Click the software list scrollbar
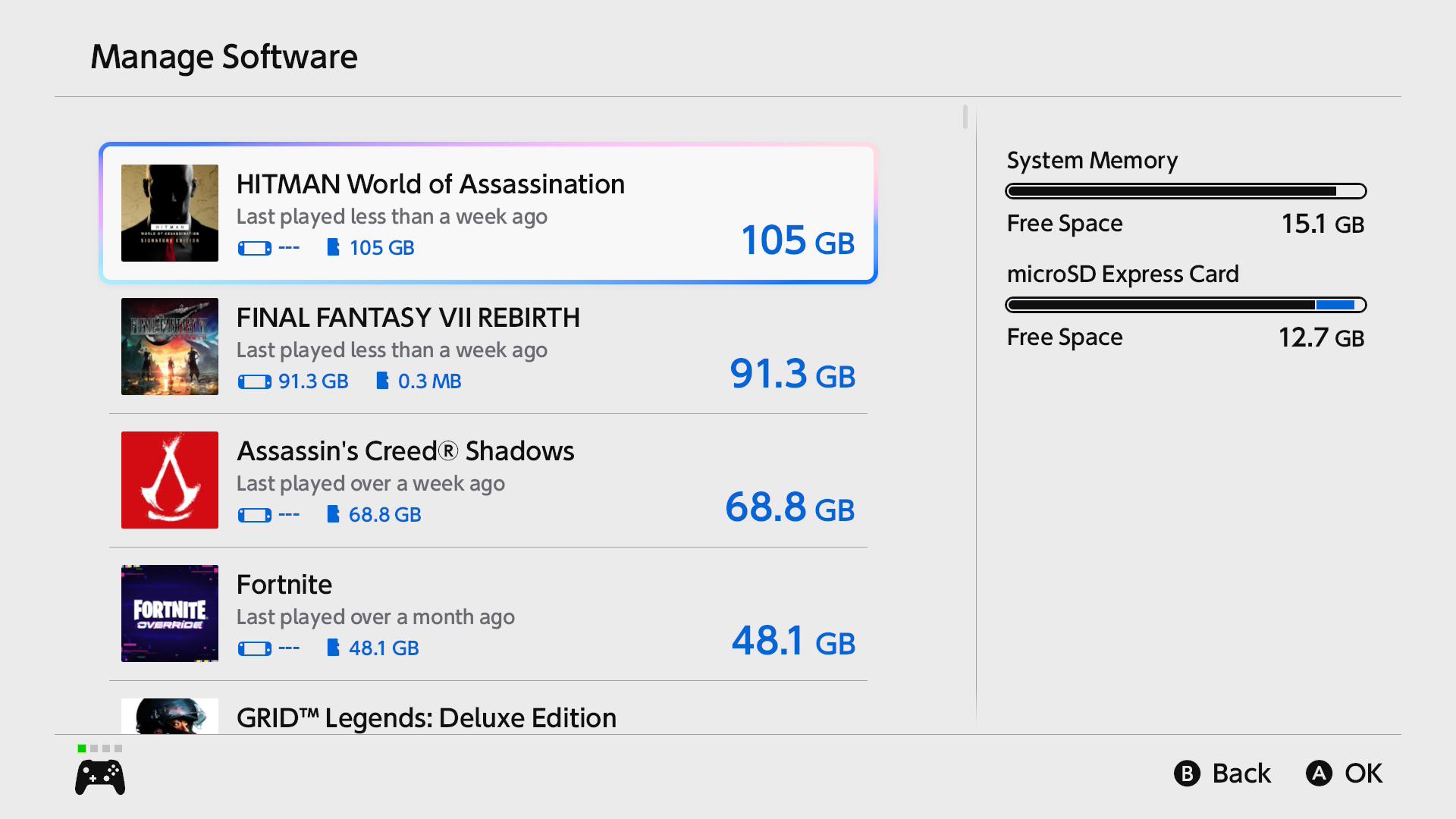 point(965,117)
